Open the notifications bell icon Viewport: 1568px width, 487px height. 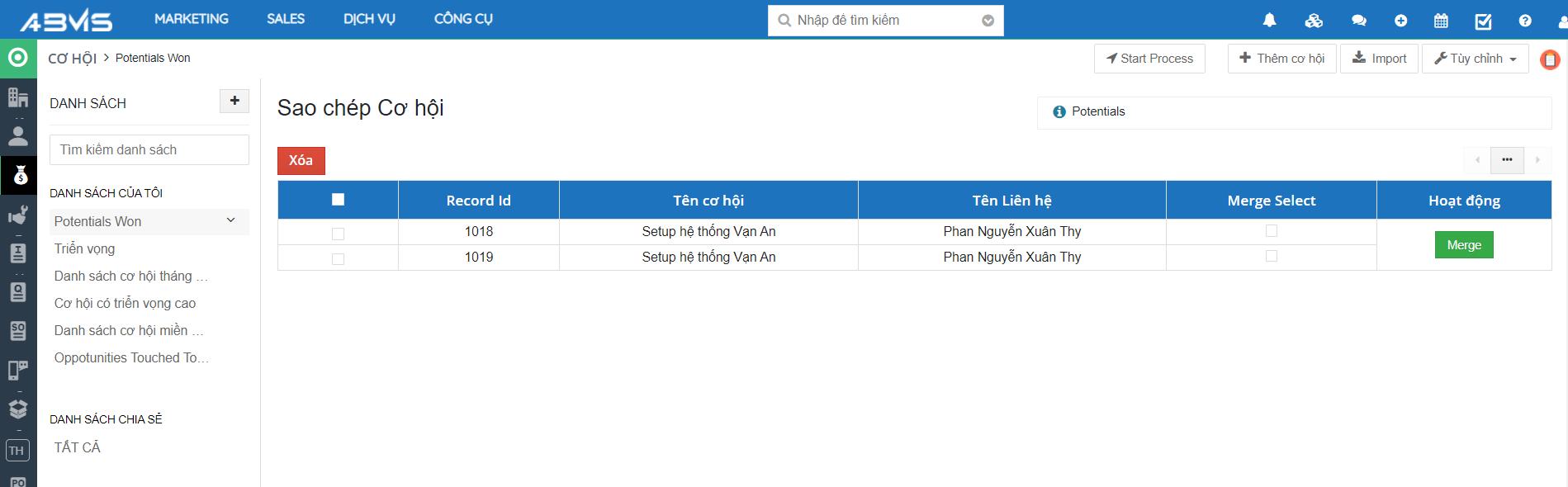click(x=1270, y=21)
